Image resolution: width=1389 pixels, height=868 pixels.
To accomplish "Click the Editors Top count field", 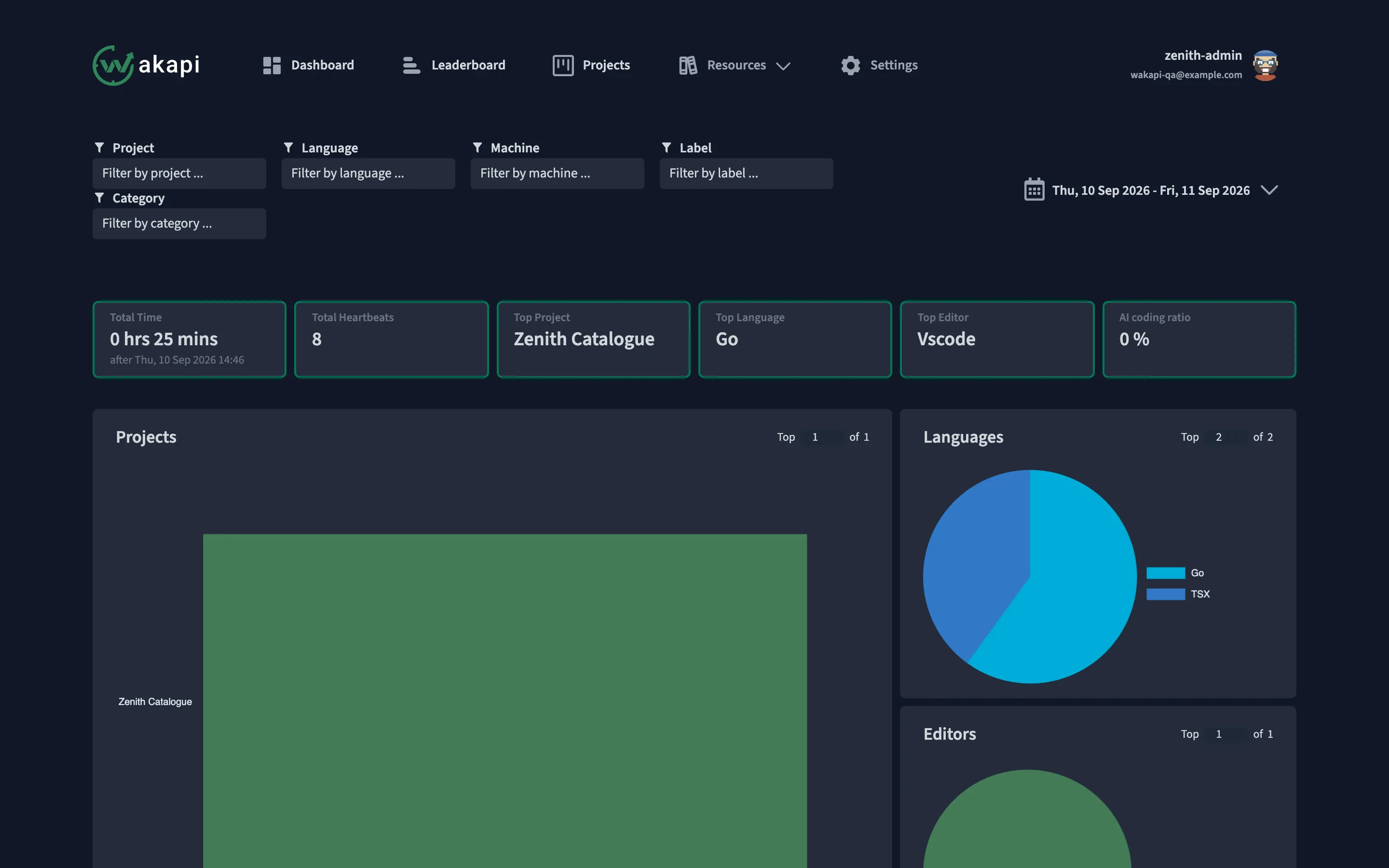I will point(1226,733).
